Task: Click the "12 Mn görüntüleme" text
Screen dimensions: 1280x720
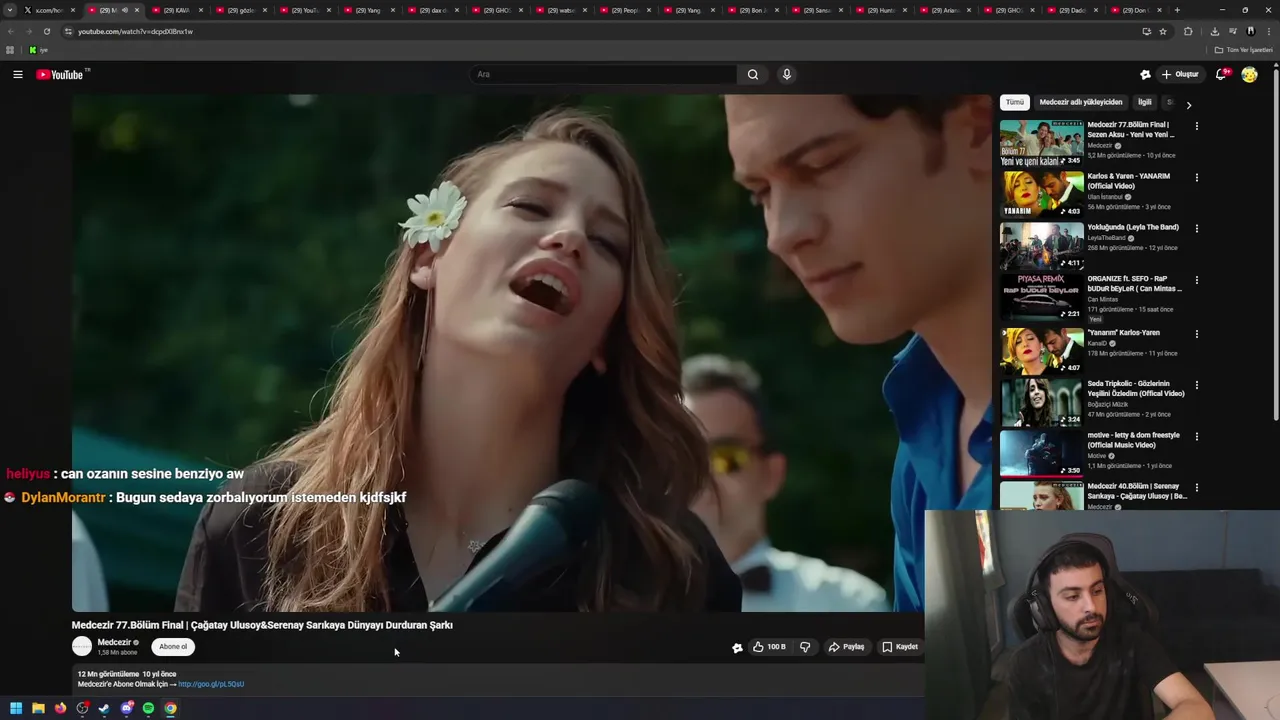Action: 108,674
